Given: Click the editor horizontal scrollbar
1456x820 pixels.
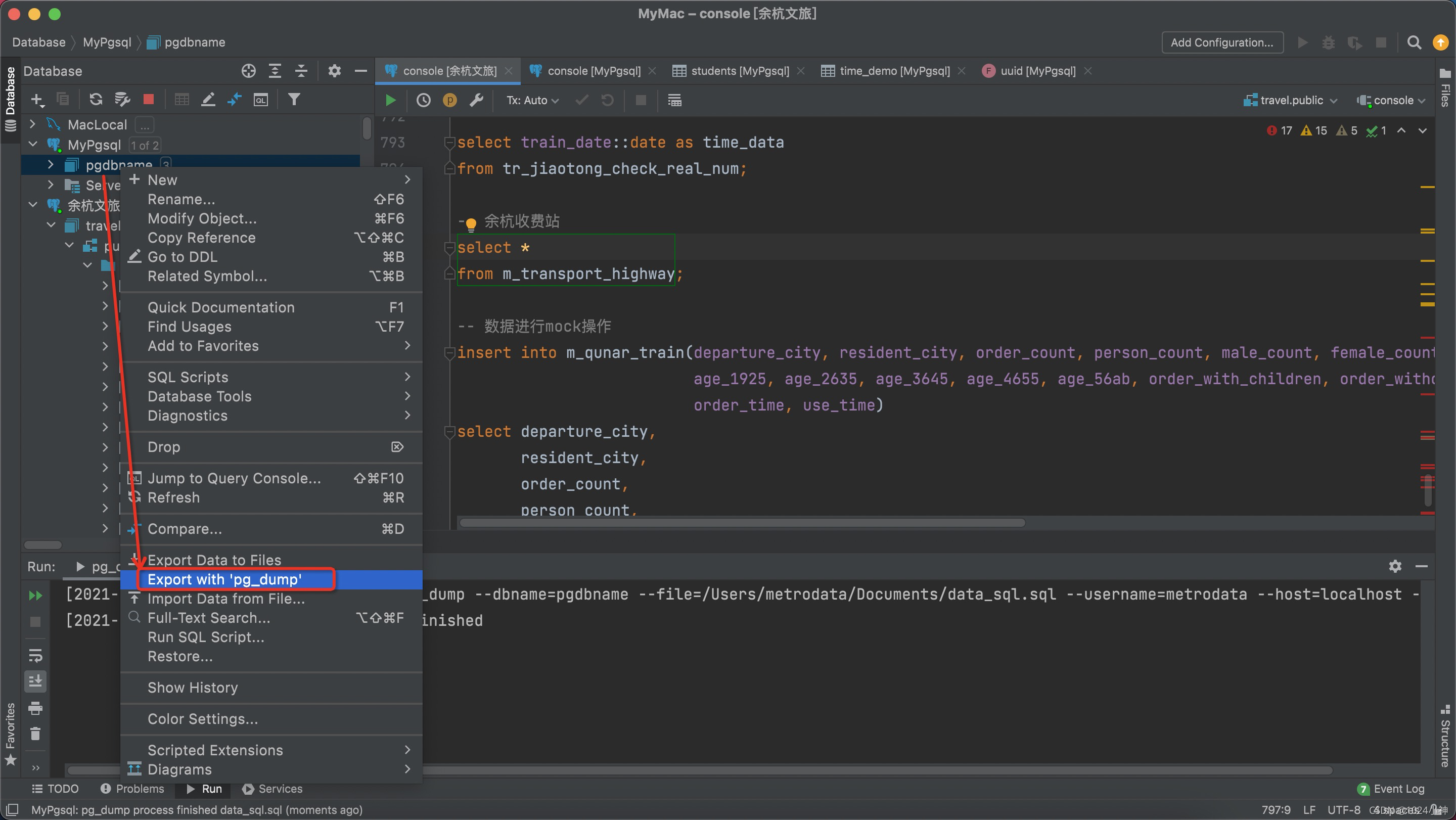Looking at the screenshot, I should pos(742,523).
